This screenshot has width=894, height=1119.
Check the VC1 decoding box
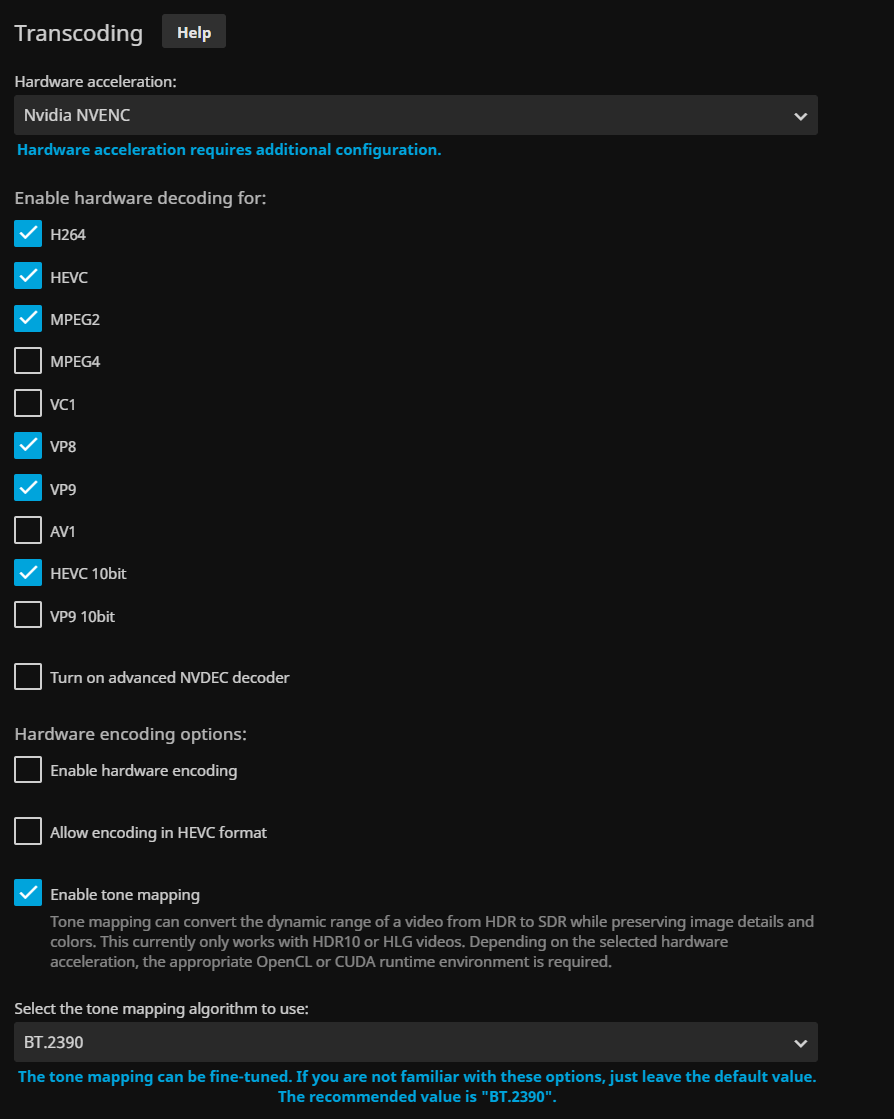pos(28,404)
